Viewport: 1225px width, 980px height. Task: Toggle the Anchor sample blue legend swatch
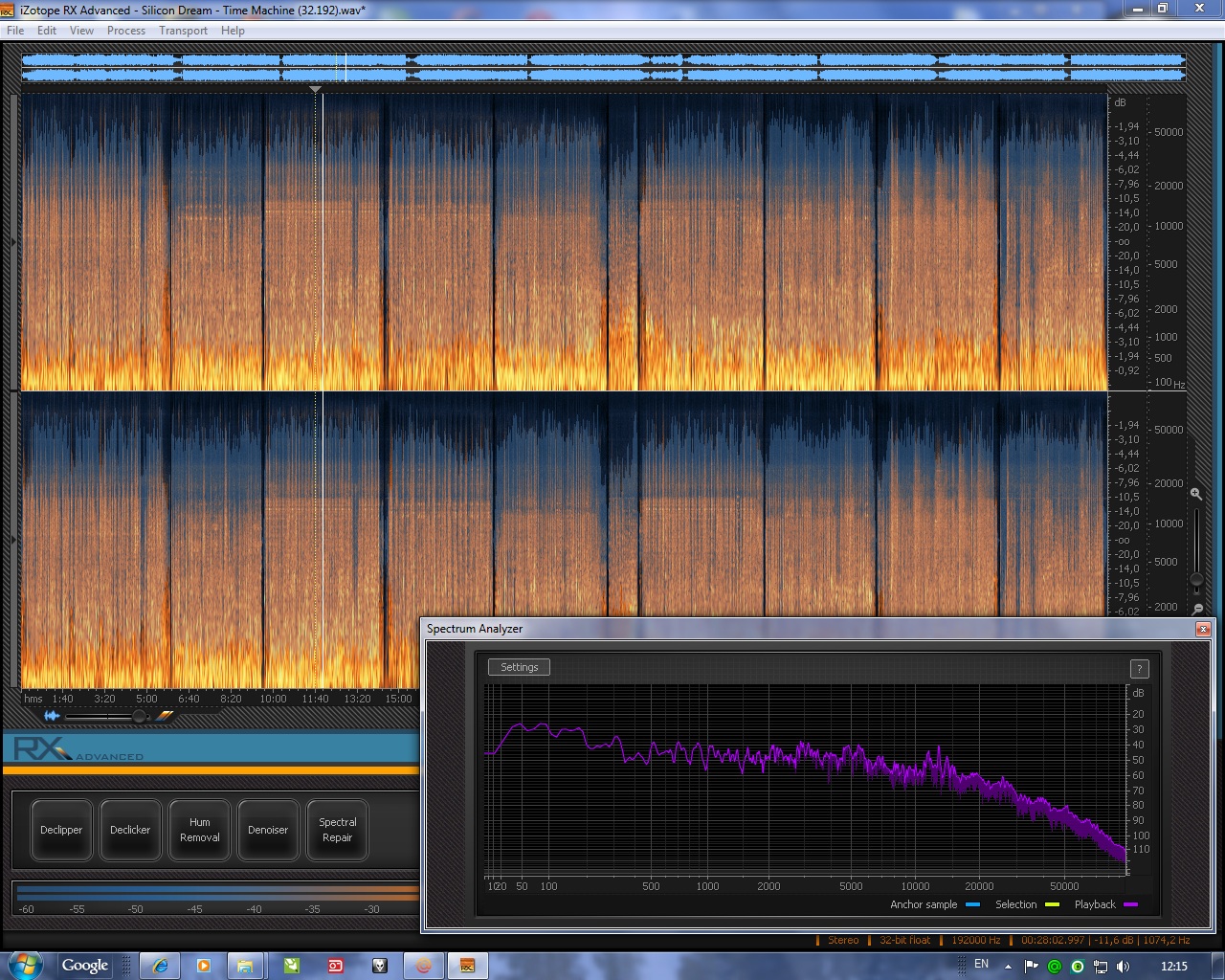972,904
